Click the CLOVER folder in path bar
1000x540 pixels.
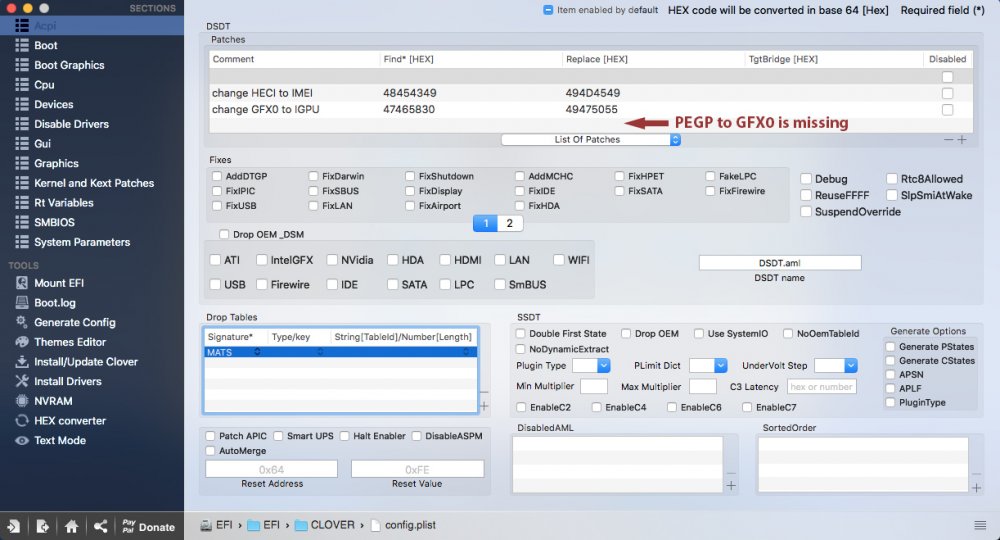[x=325, y=525]
